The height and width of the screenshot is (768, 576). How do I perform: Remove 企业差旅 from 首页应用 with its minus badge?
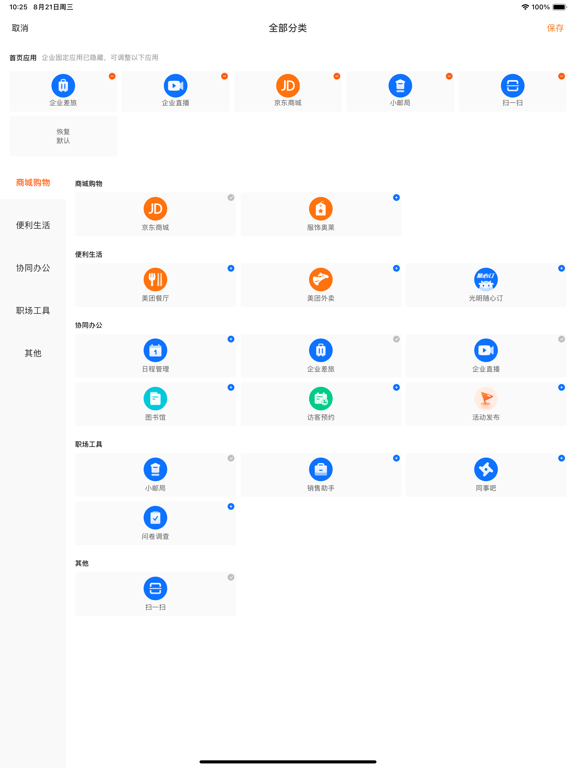click(x=112, y=76)
